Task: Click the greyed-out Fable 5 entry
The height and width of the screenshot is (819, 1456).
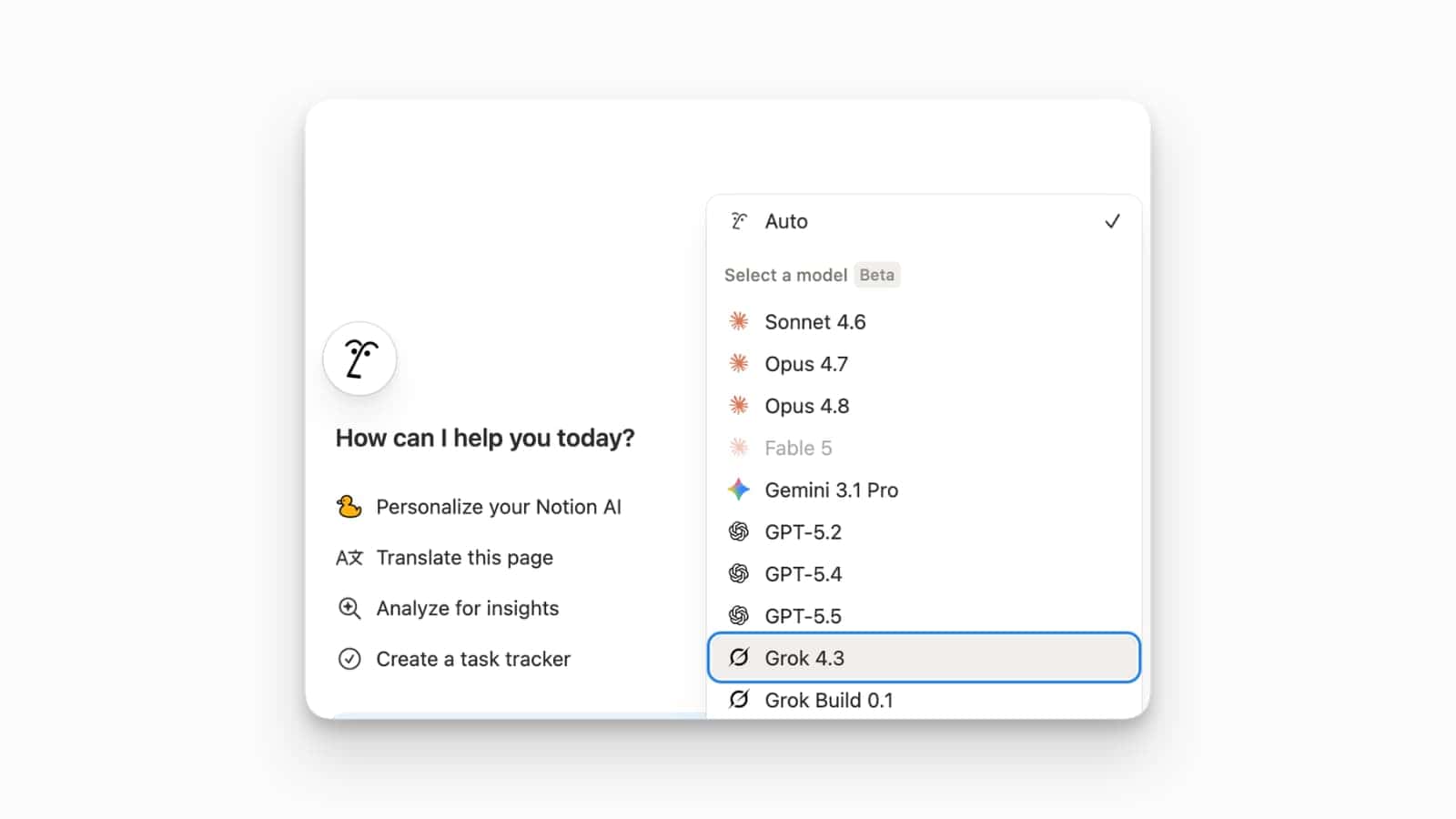Action: pyautogui.click(x=924, y=448)
